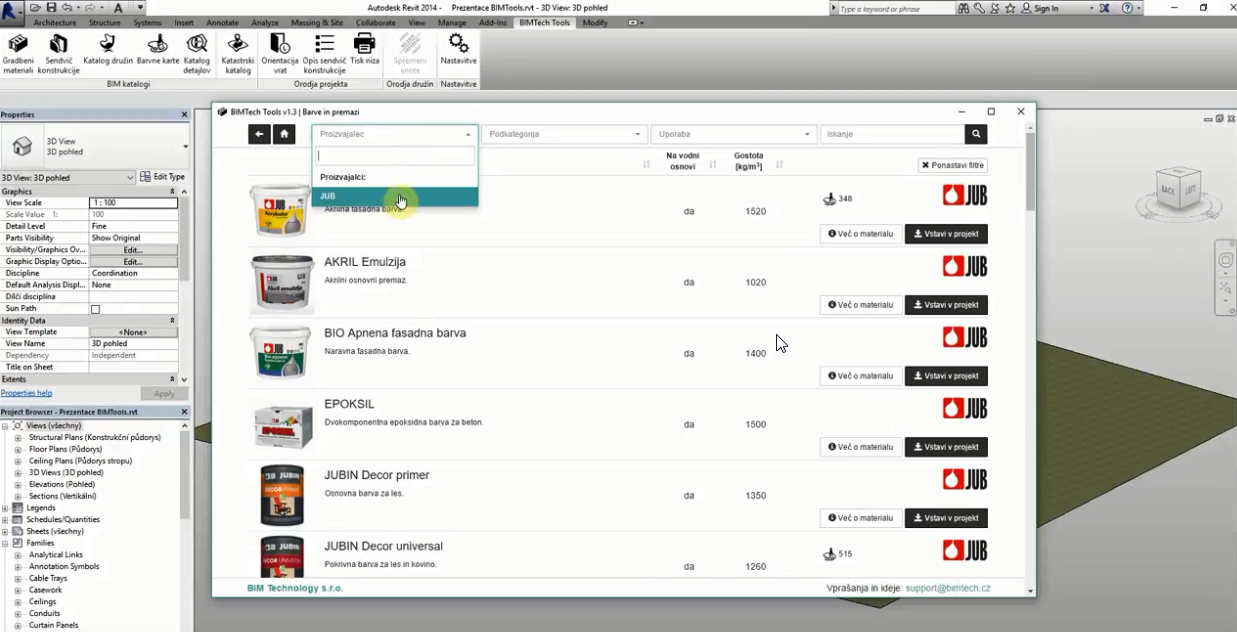Click the ViewCube in 3D view

tap(1179, 190)
